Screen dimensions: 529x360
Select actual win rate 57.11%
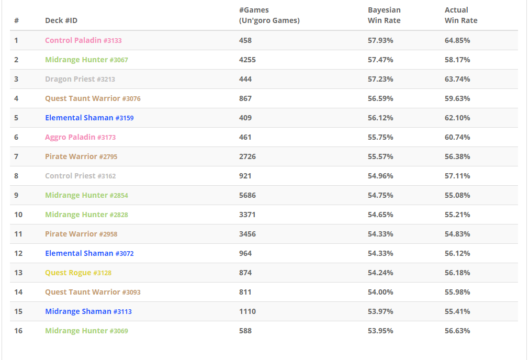pos(457,176)
